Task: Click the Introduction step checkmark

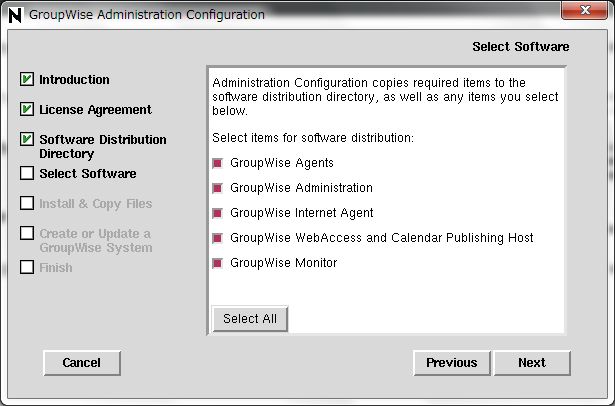Action: [27, 79]
